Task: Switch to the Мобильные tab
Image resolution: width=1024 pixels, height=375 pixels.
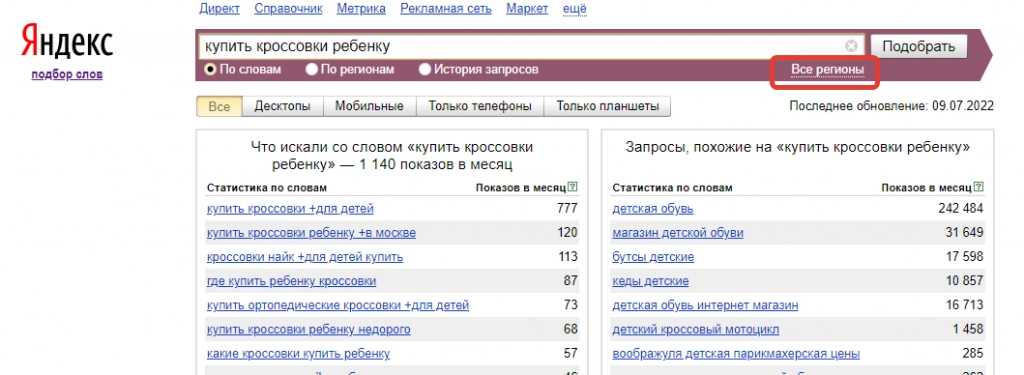Action: point(370,106)
